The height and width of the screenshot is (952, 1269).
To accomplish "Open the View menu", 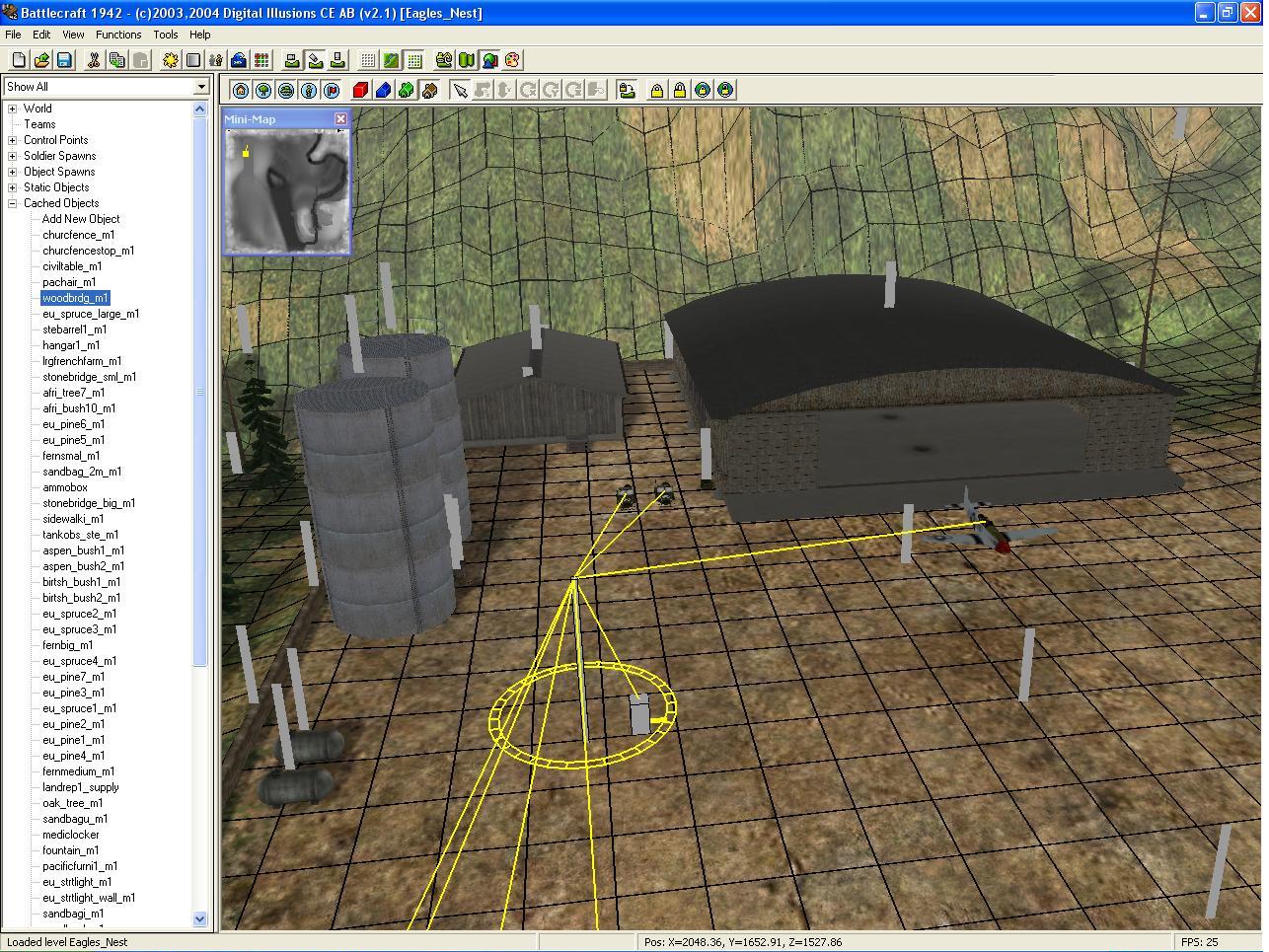I will (x=73, y=35).
